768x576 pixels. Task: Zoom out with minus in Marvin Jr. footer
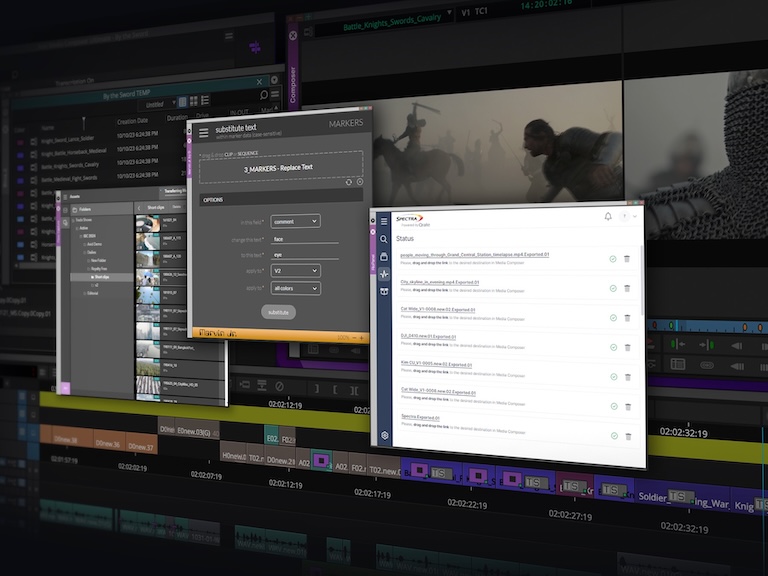(355, 338)
